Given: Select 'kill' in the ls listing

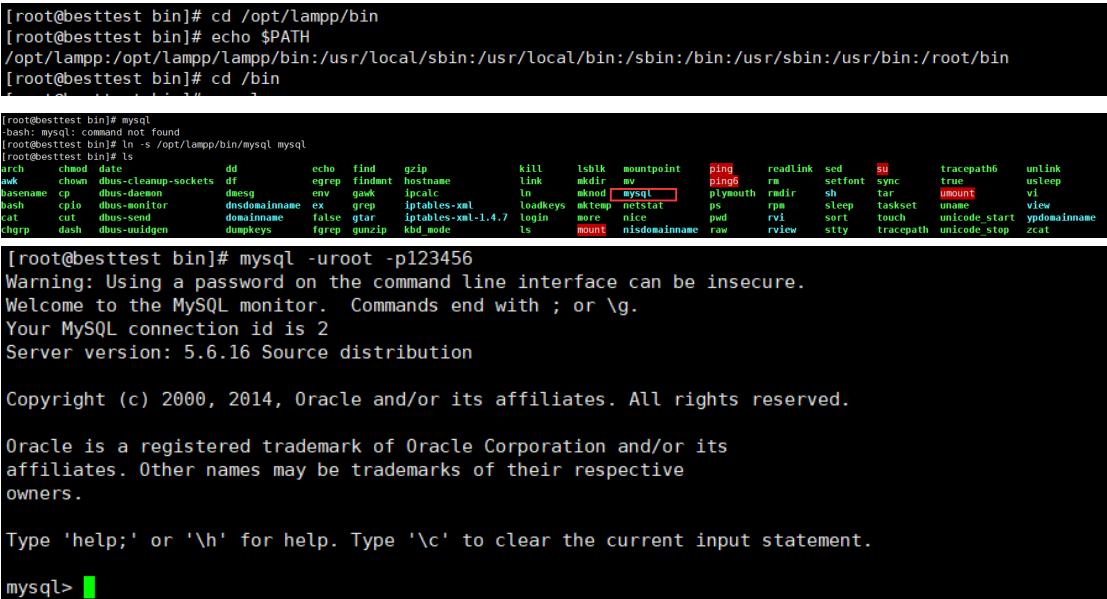Looking at the screenshot, I should [531, 169].
